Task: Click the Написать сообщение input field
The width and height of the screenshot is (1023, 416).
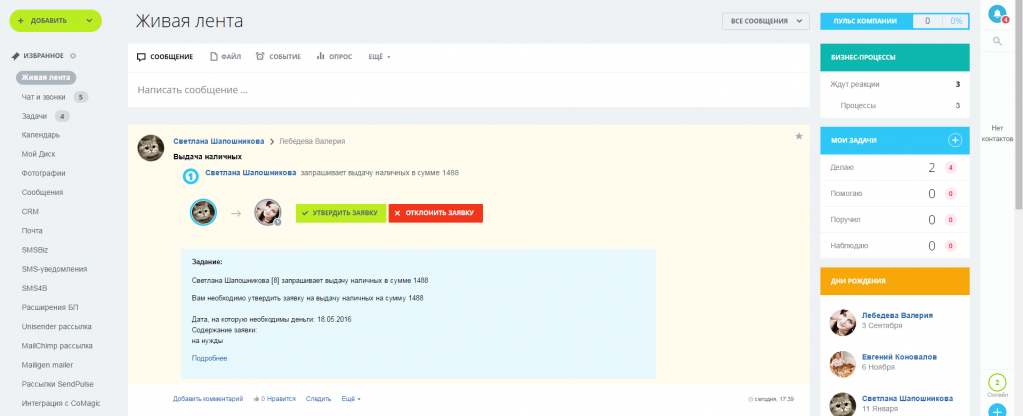Action: (468, 90)
